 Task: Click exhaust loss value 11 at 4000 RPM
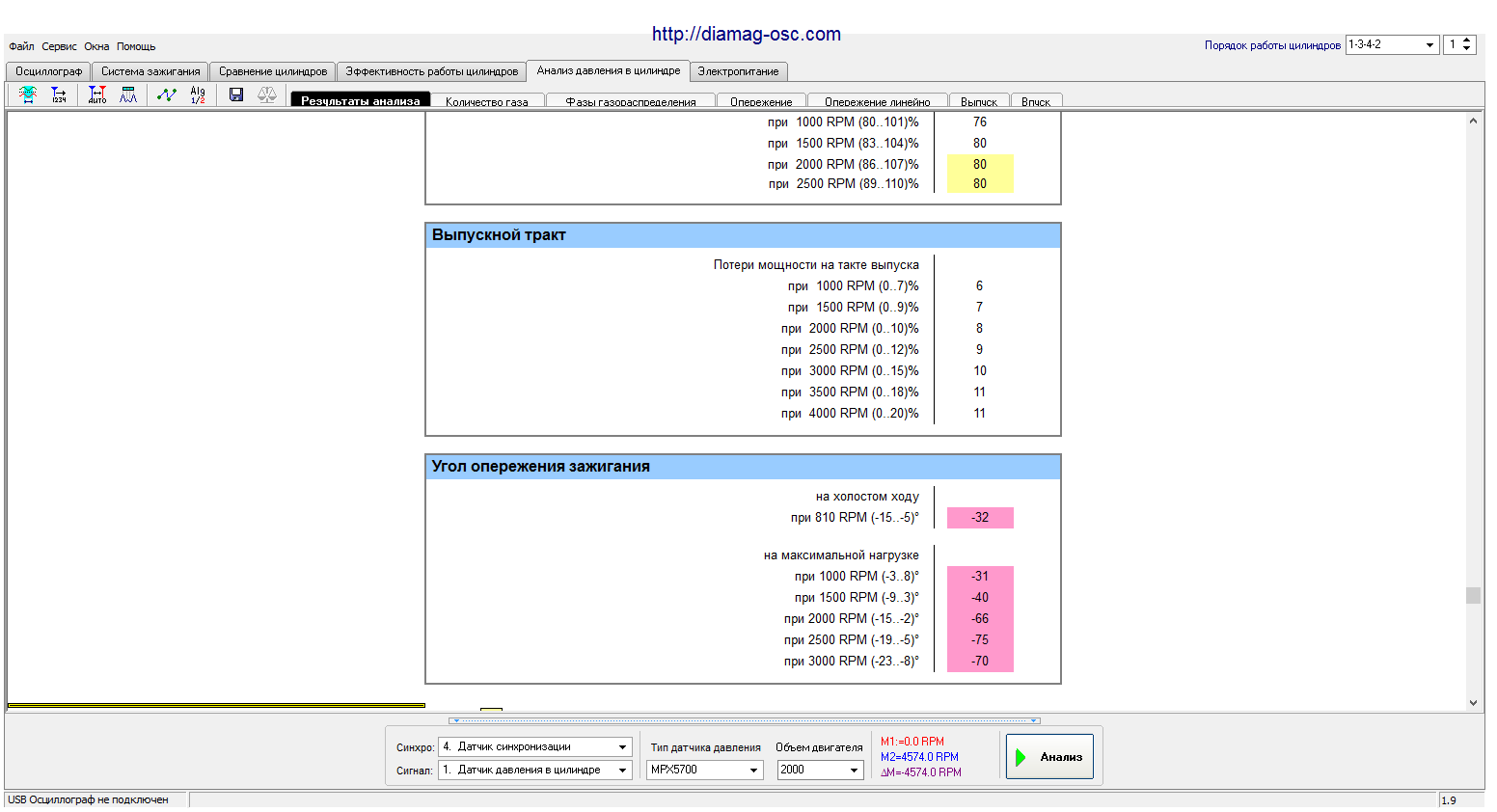[980, 414]
